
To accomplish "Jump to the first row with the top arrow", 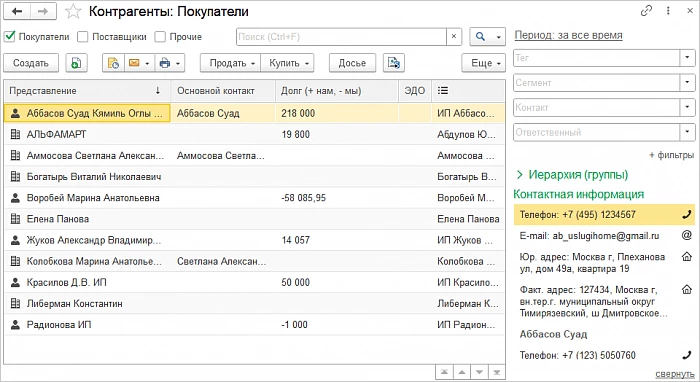I will tap(444, 372).
